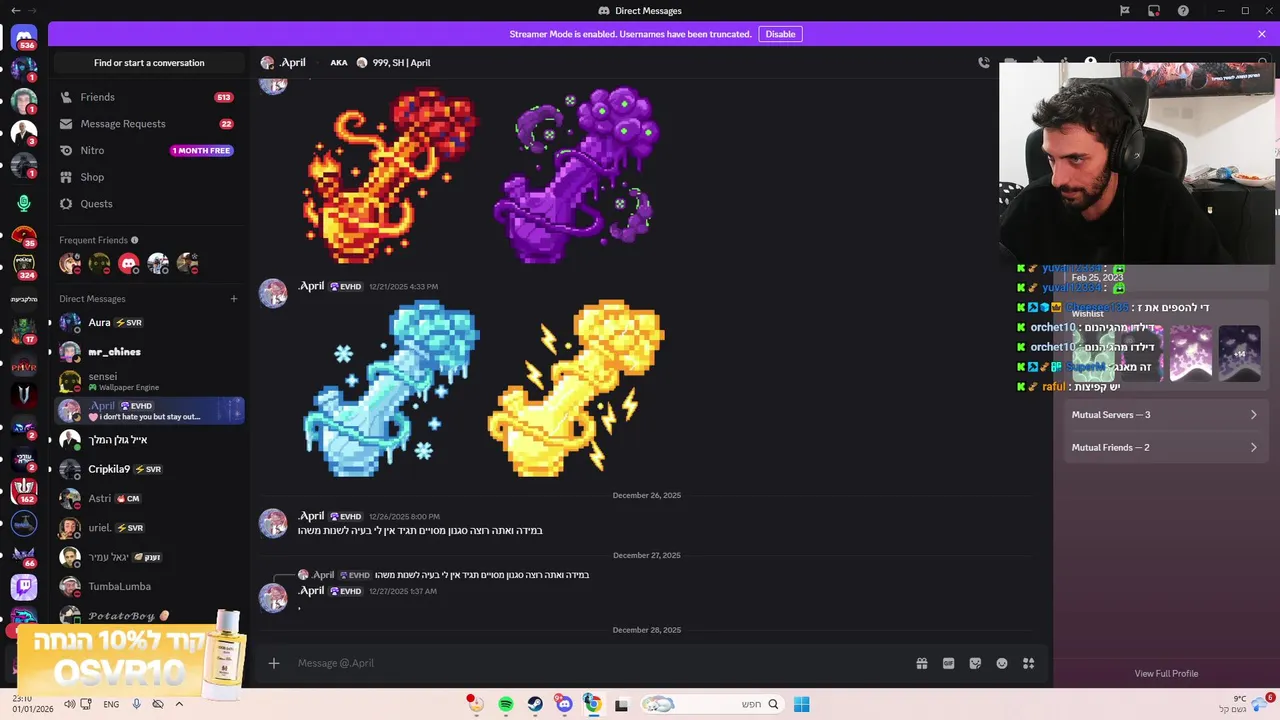
Task: Open Spotify from the taskbar
Action: coord(506,704)
